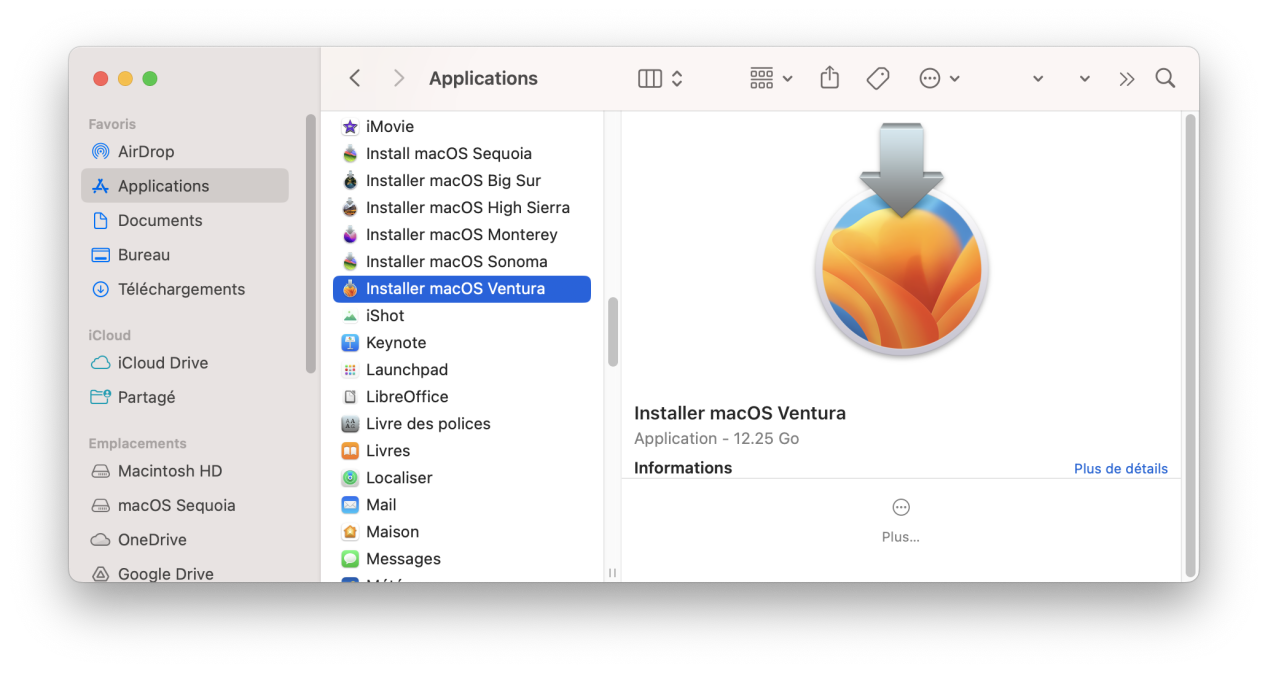Select Applications in the sidebar
This screenshot has height=673, width=1268.
185,186
